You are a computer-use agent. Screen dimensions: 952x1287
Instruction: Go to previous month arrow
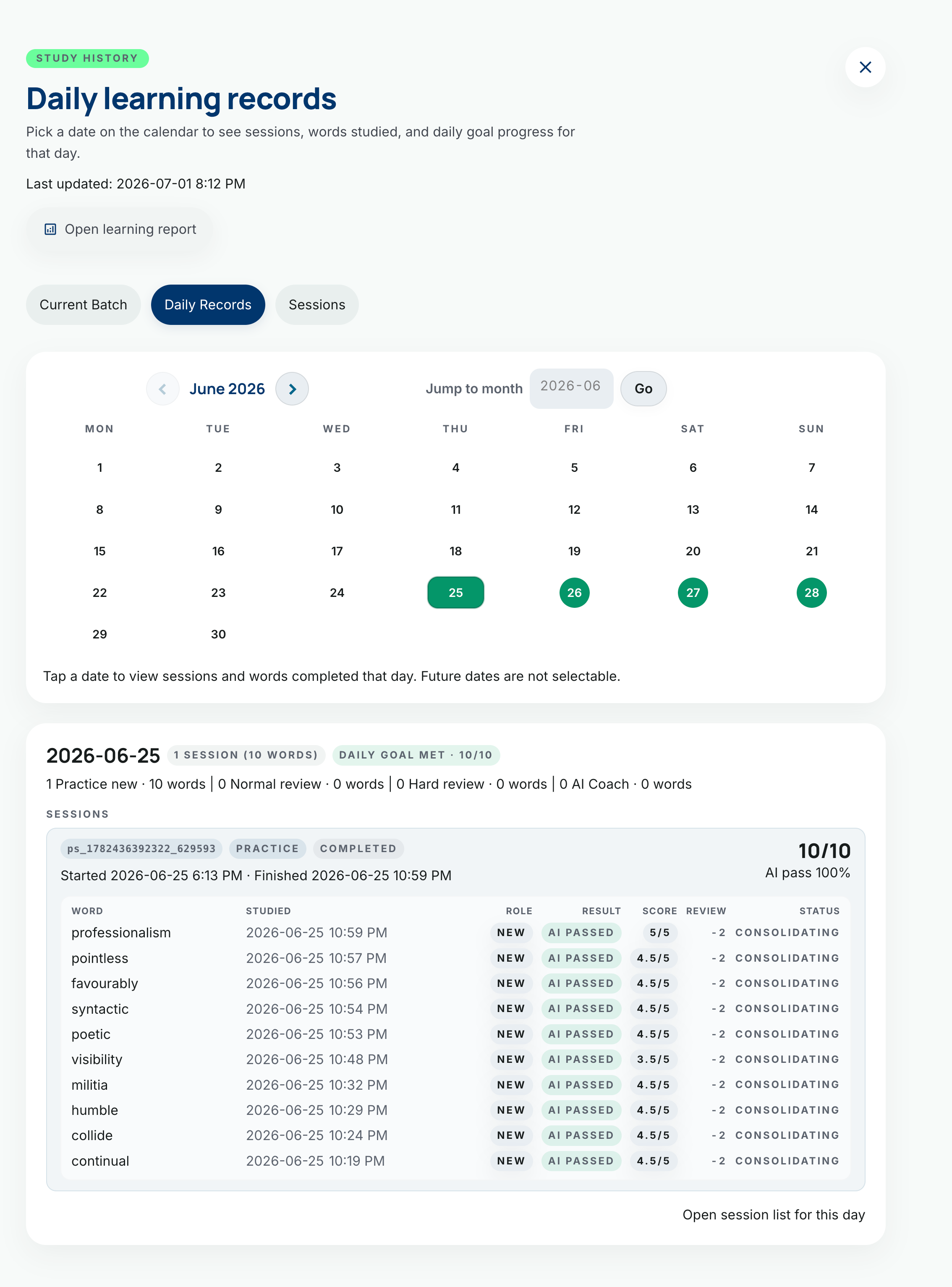click(x=162, y=389)
